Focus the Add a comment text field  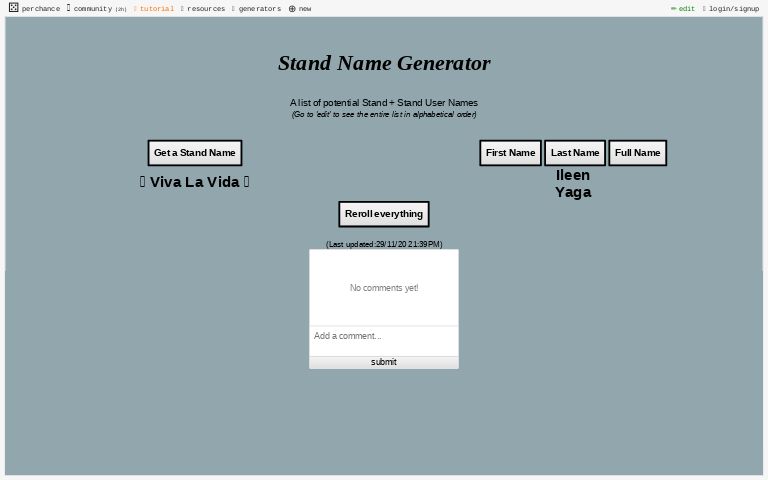[384, 341]
